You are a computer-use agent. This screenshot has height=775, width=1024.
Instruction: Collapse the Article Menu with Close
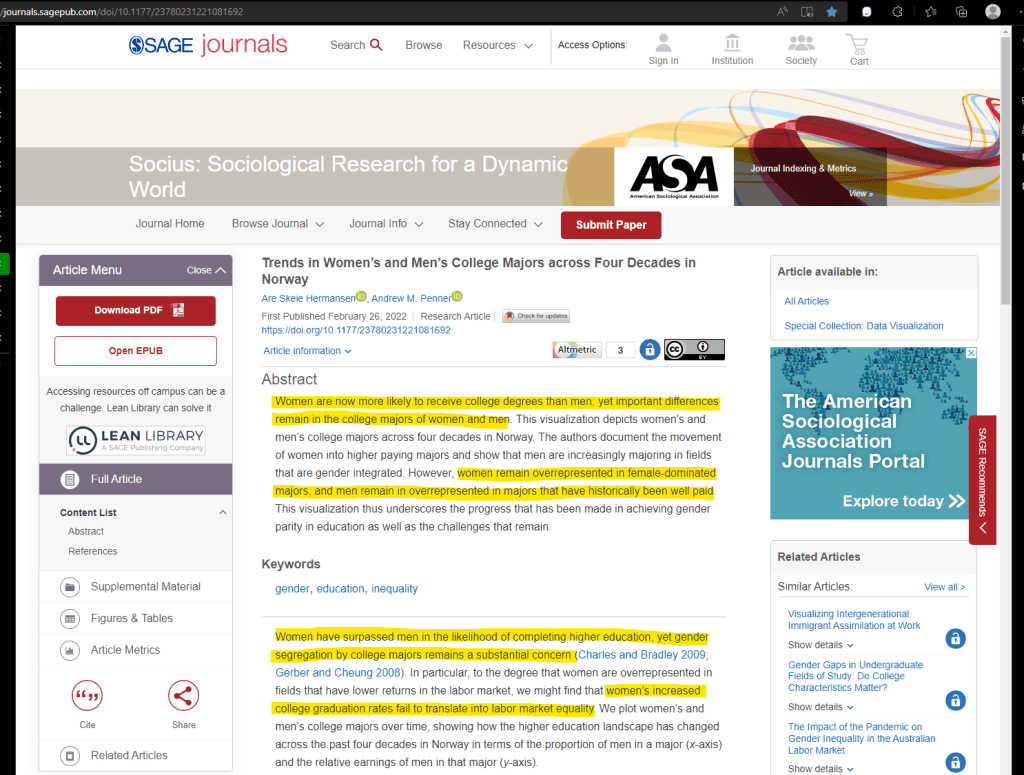coord(206,270)
